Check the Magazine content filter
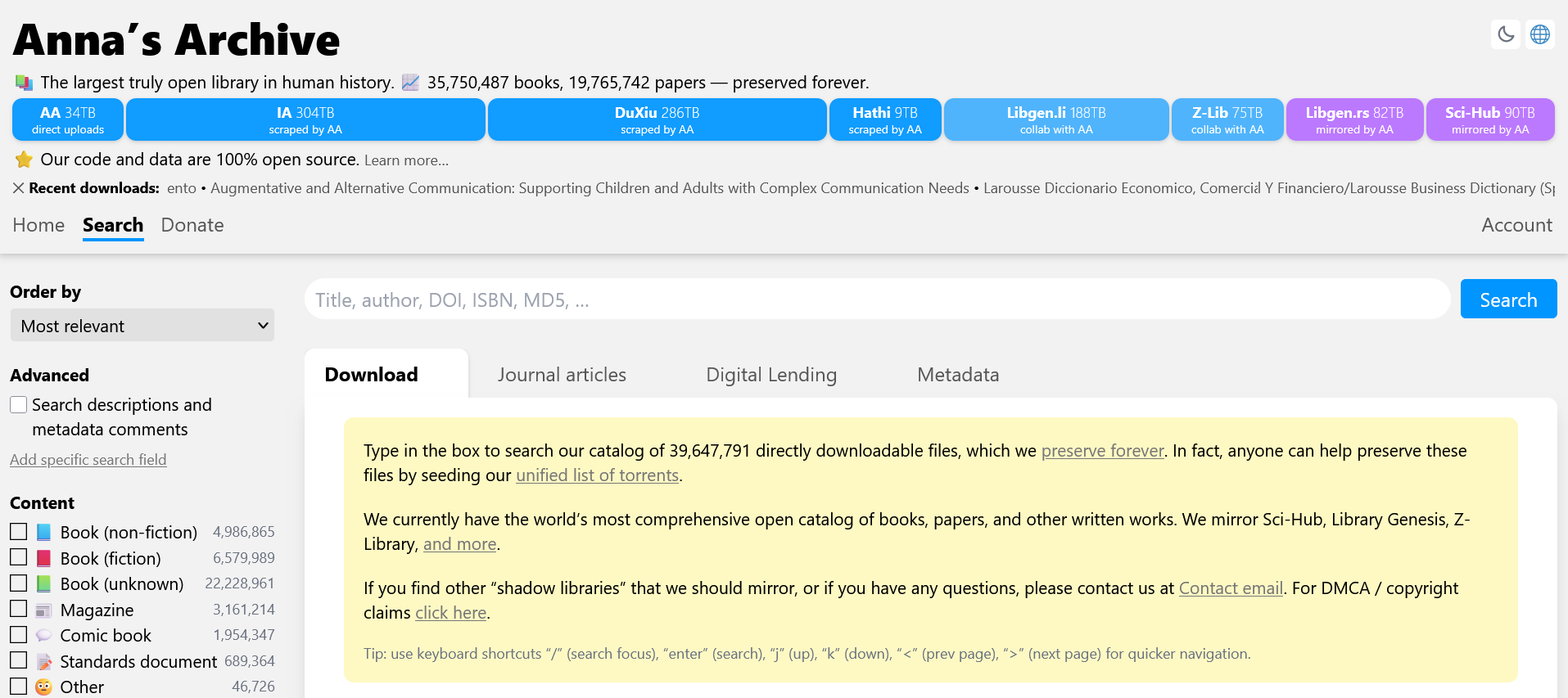Image resolution: width=1568 pixels, height=698 pixels. [x=19, y=609]
